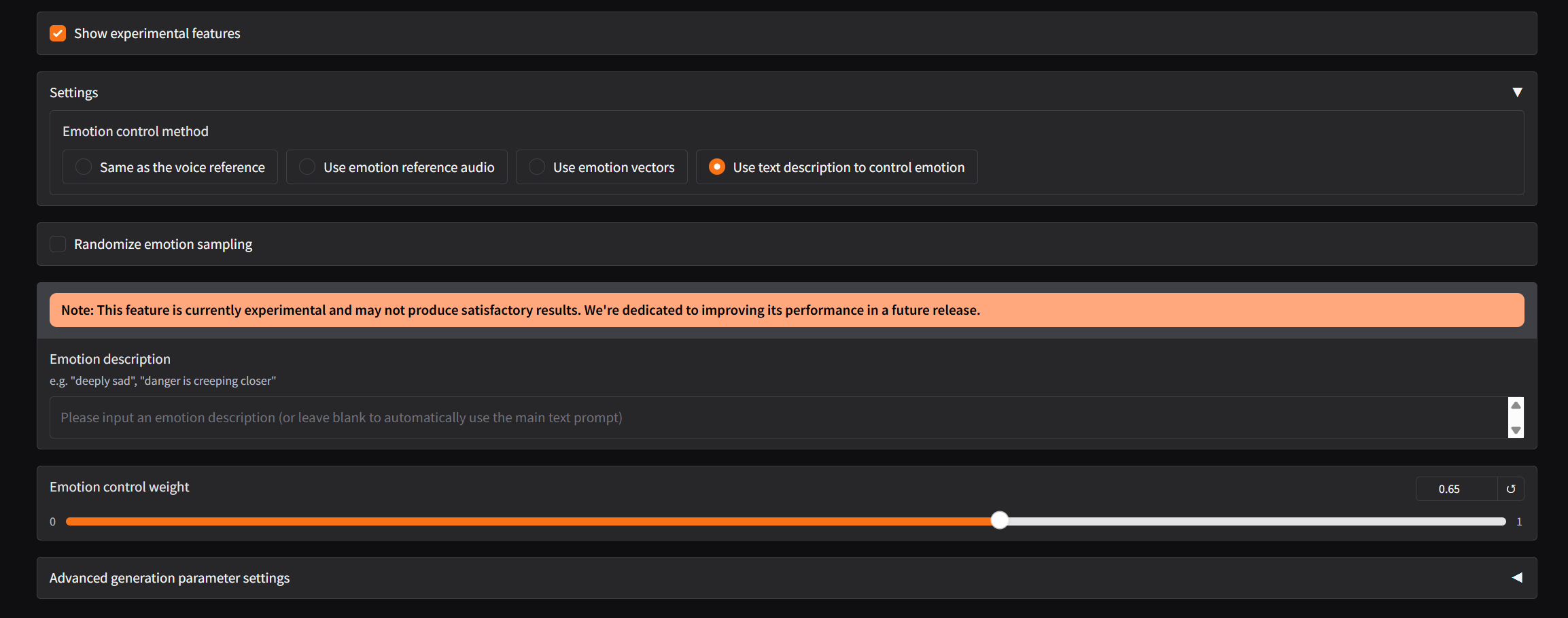This screenshot has width=1568, height=618.
Task: Click the Emotion control weight slider handle
Action: [999, 521]
